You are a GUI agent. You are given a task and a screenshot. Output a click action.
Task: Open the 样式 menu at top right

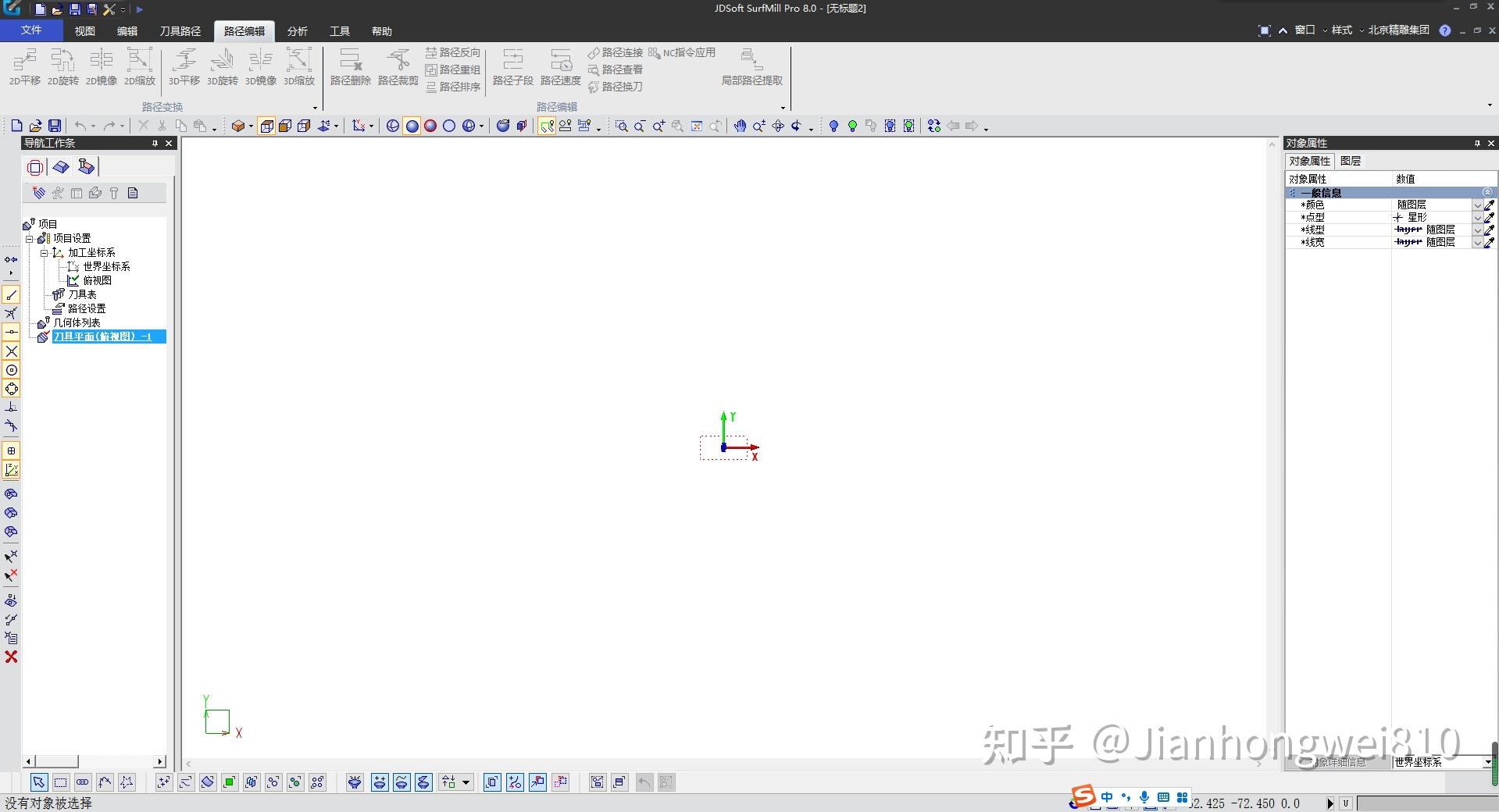tap(1341, 30)
